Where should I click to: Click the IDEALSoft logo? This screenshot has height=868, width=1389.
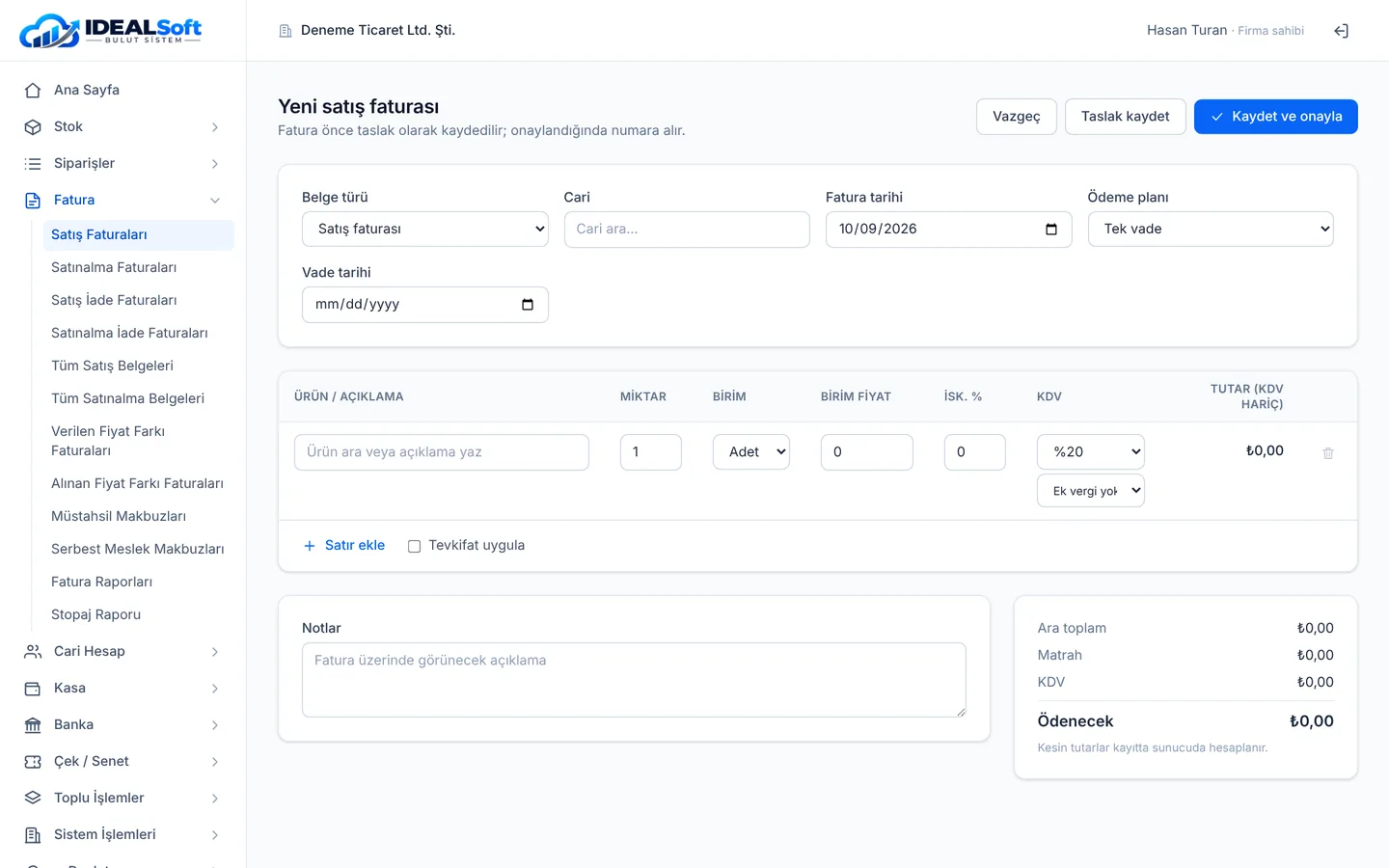[x=111, y=31]
